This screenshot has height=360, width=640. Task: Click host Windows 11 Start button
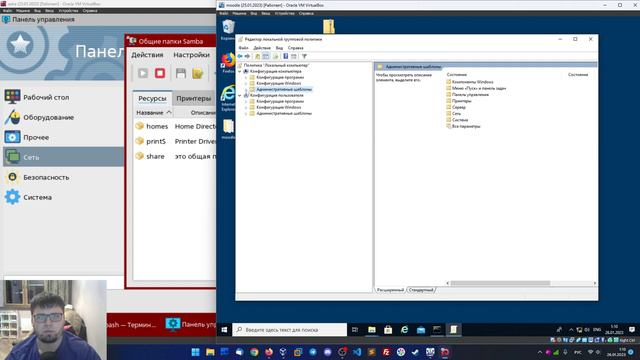click(x=195, y=352)
